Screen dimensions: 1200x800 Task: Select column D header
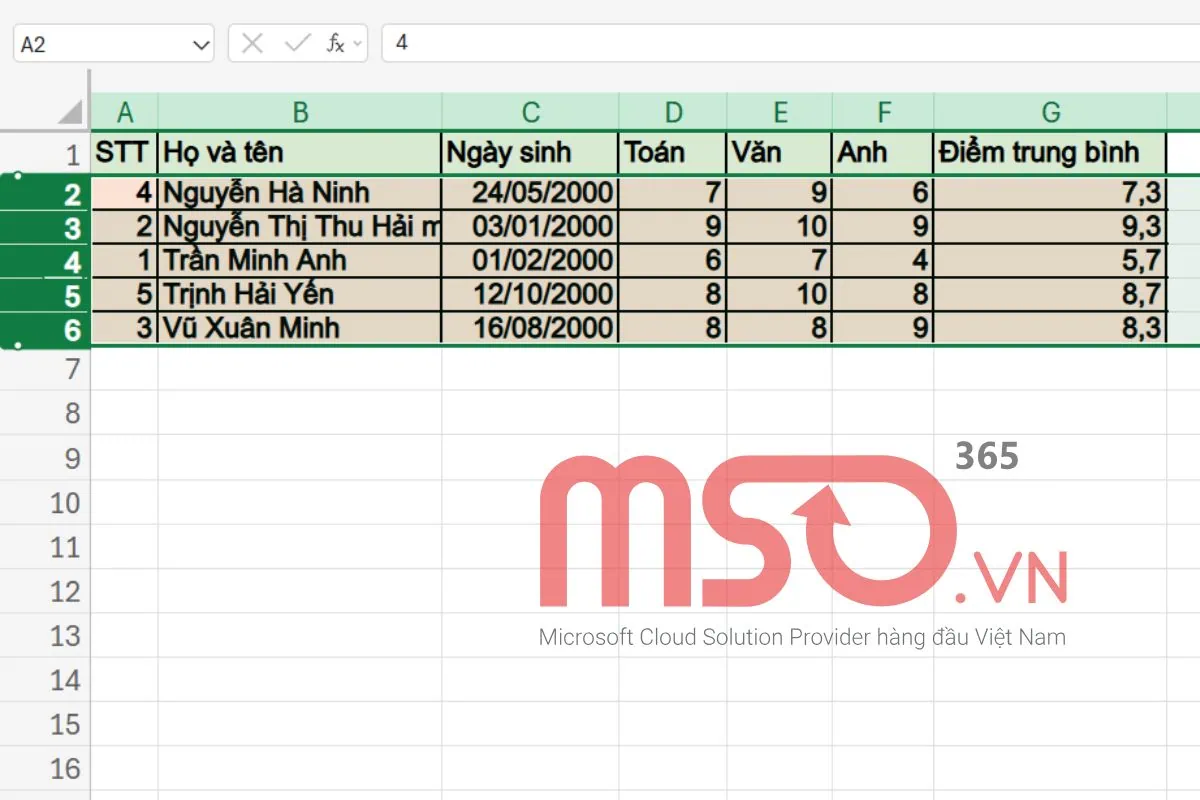[673, 112]
